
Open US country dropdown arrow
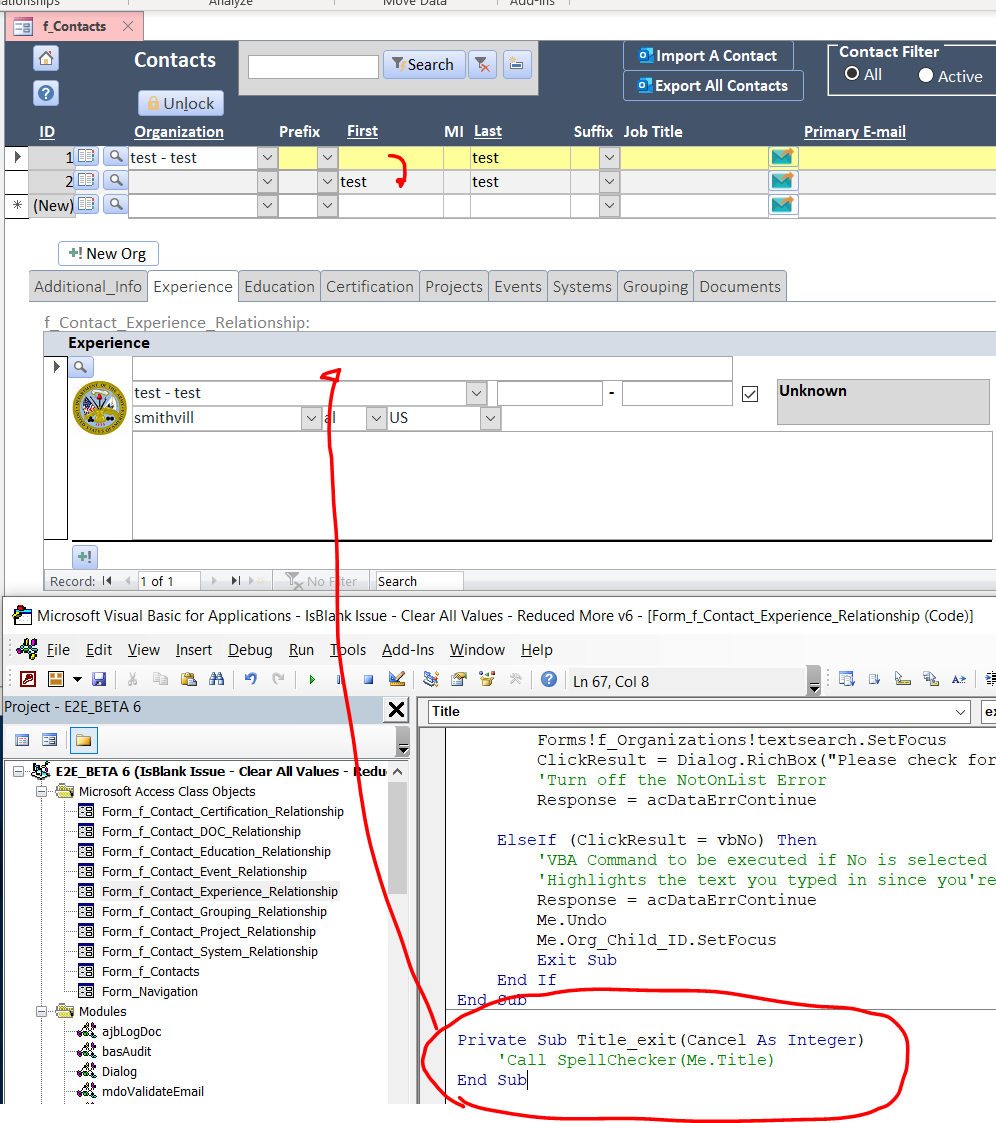(x=490, y=418)
